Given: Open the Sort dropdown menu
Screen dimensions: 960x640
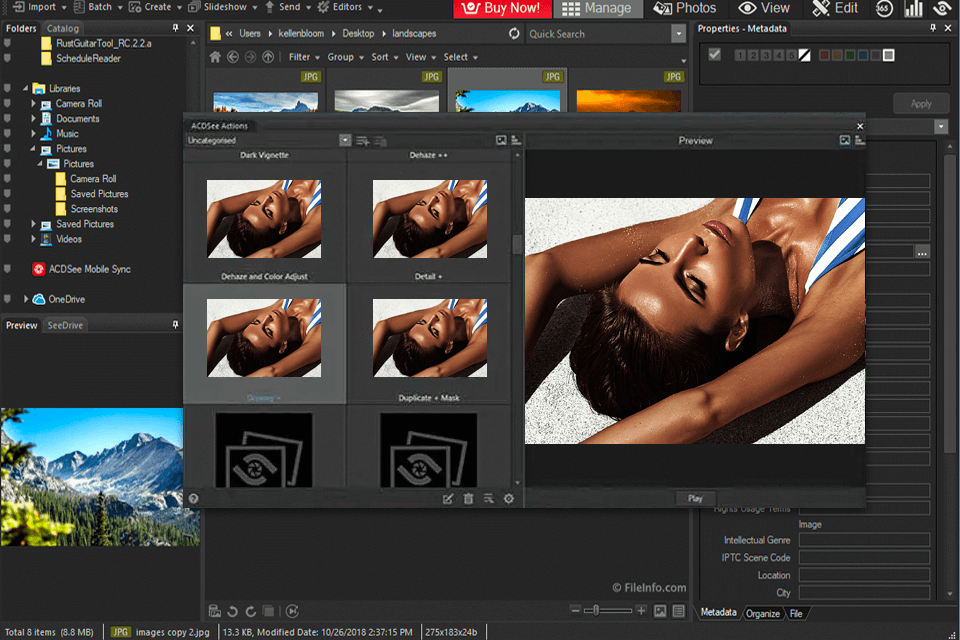Looking at the screenshot, I should pyautogui.click(x=382, y=57).
